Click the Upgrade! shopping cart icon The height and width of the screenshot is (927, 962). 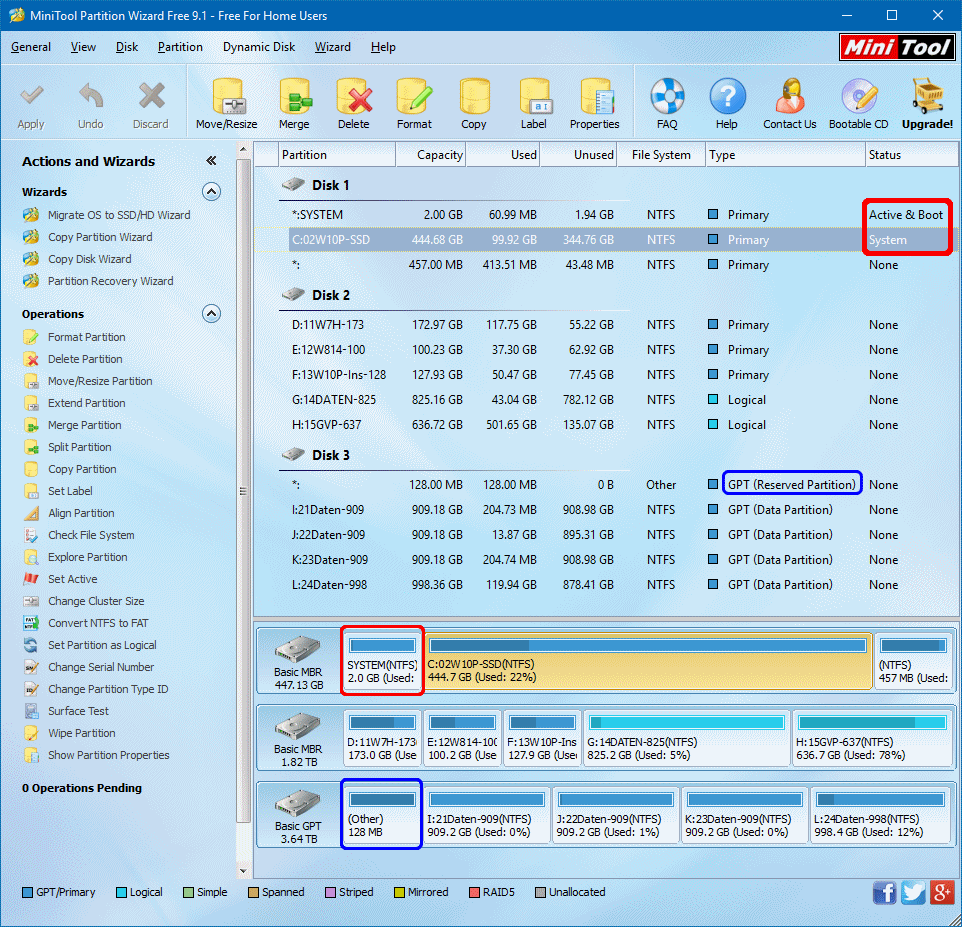click(x=927, y=98)
